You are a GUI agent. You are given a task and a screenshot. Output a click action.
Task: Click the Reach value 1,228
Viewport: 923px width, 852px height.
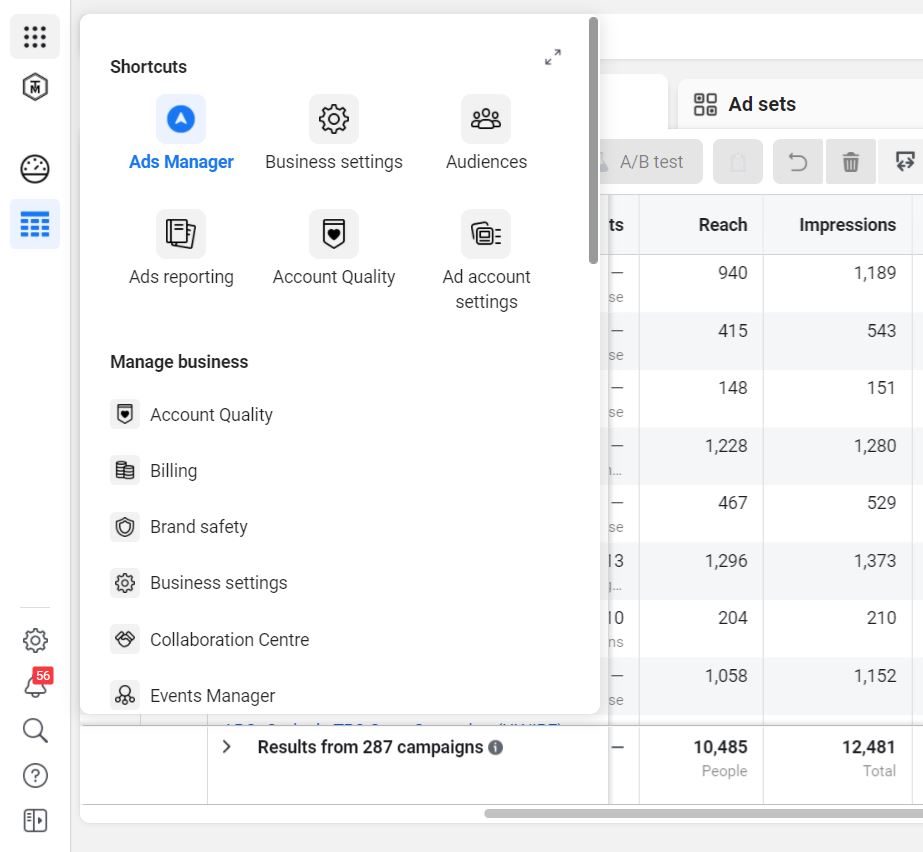[726, 446]
